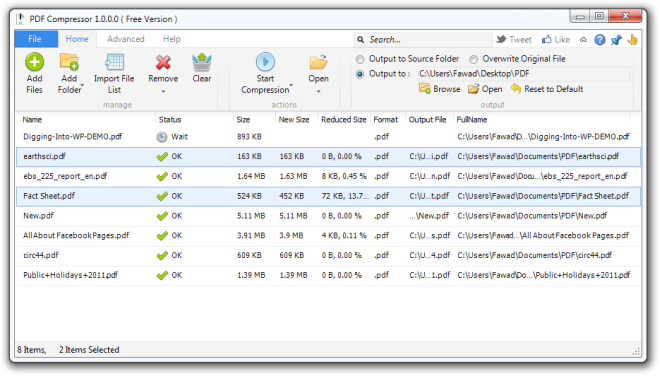Switch to the Advanced tab
Viewport: 660px width, 376px height.
(126, 39)
